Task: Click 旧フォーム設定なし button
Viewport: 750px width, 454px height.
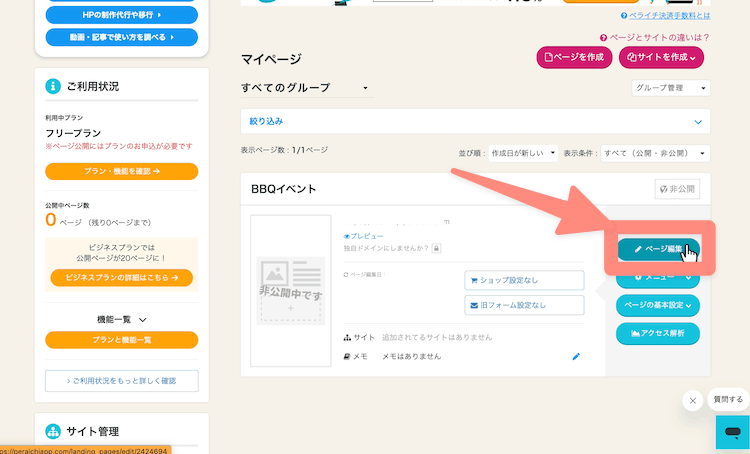Action: (524, 305)
